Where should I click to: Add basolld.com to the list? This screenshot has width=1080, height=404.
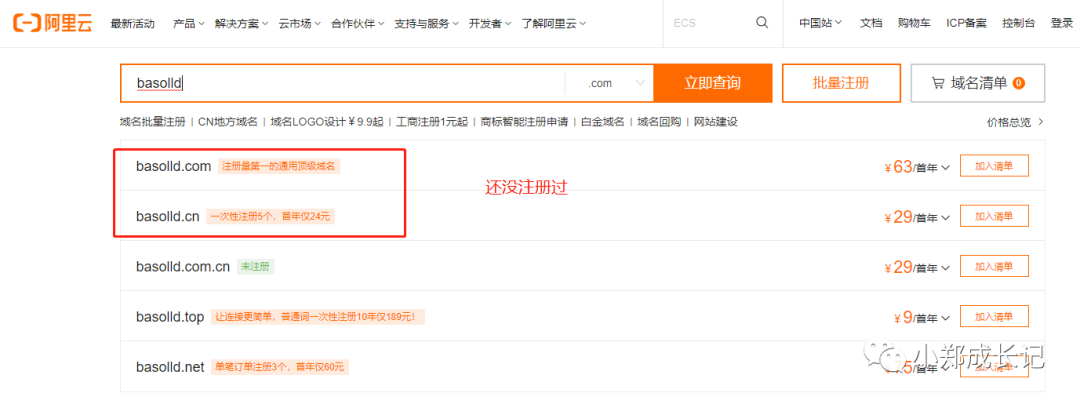(993, 166)
